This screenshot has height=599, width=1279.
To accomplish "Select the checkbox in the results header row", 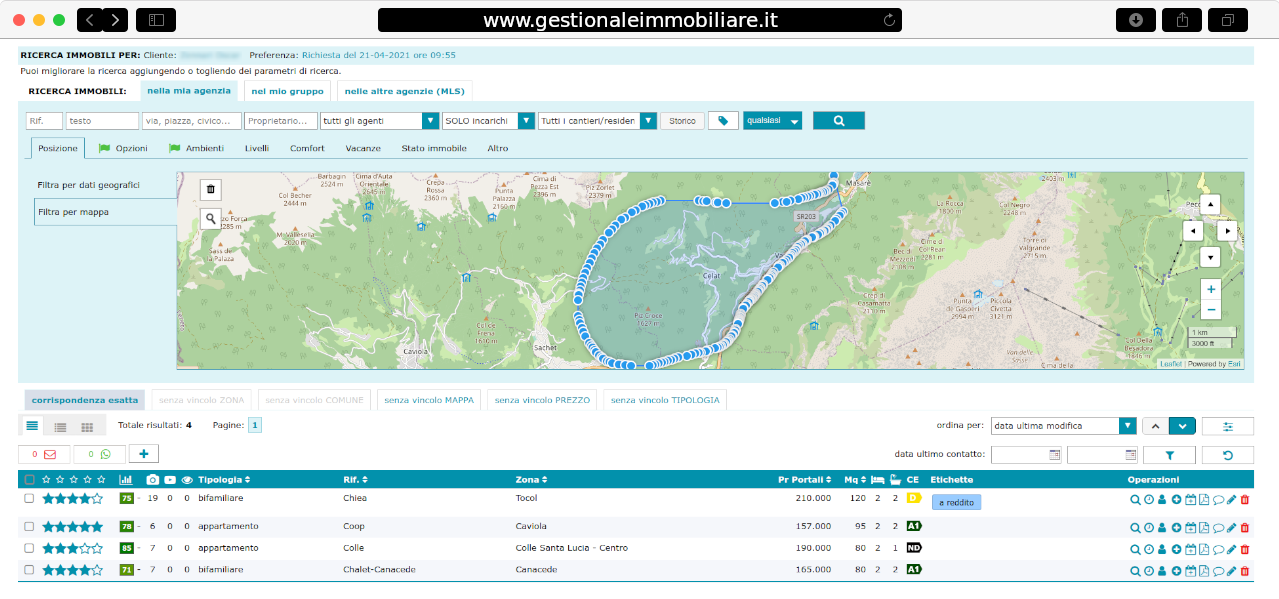I will coord(28,479).
